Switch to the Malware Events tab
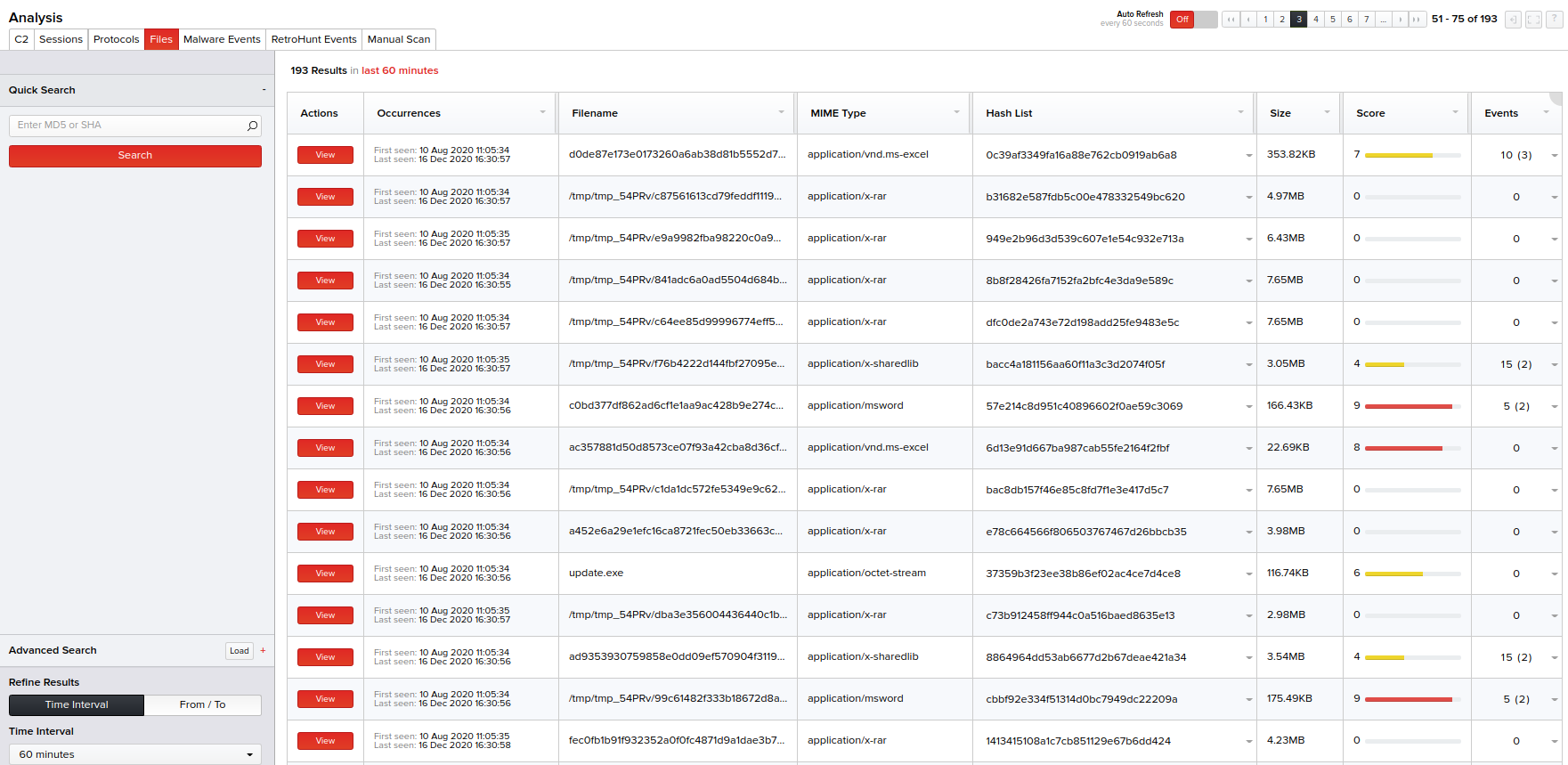This screenshot has height=765, width=1568. click(x=222, y=39)
